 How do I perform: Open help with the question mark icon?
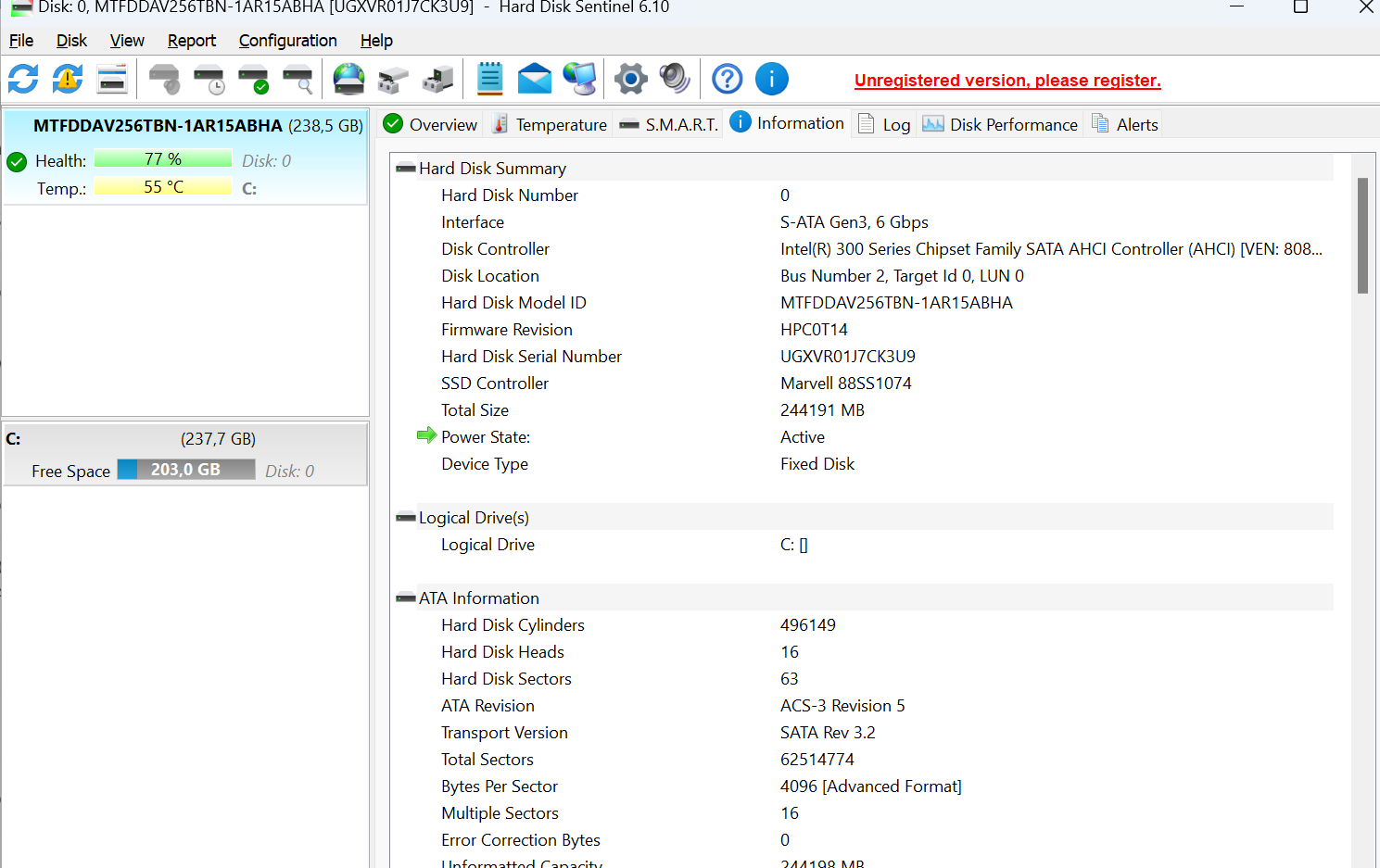pyautogui.click(x=727, y=79)
